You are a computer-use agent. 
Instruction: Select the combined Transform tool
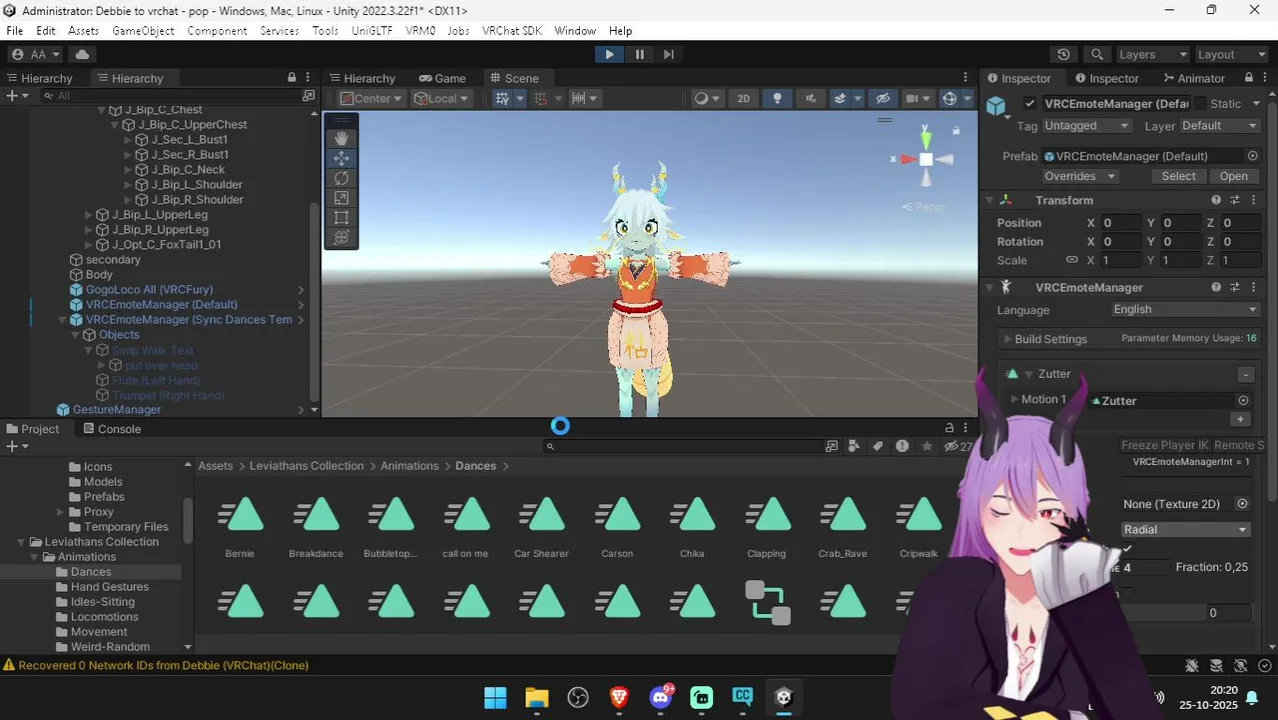click(x=341, y=237)
